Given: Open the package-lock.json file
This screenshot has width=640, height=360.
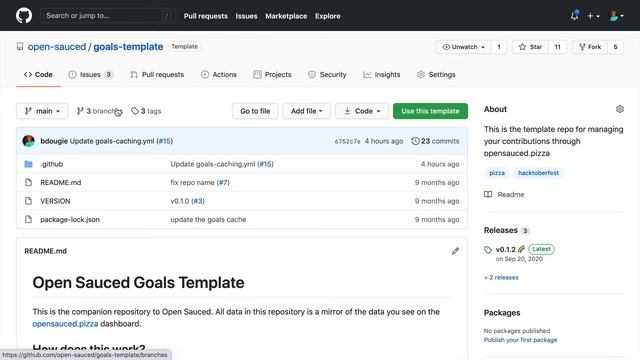Looking at the screenshot, I should click(x=70, y=220).
